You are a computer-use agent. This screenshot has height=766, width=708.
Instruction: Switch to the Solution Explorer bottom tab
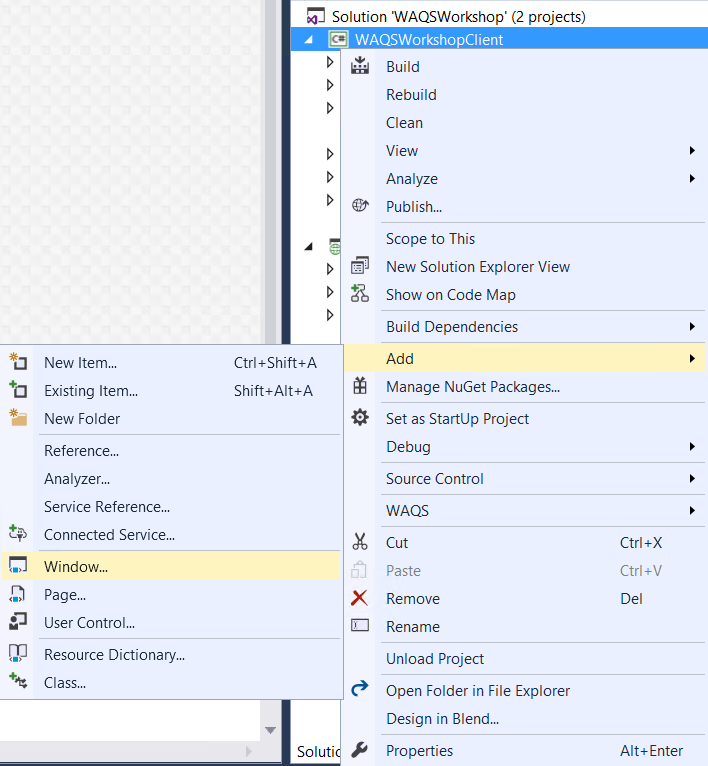coord(318,751)
